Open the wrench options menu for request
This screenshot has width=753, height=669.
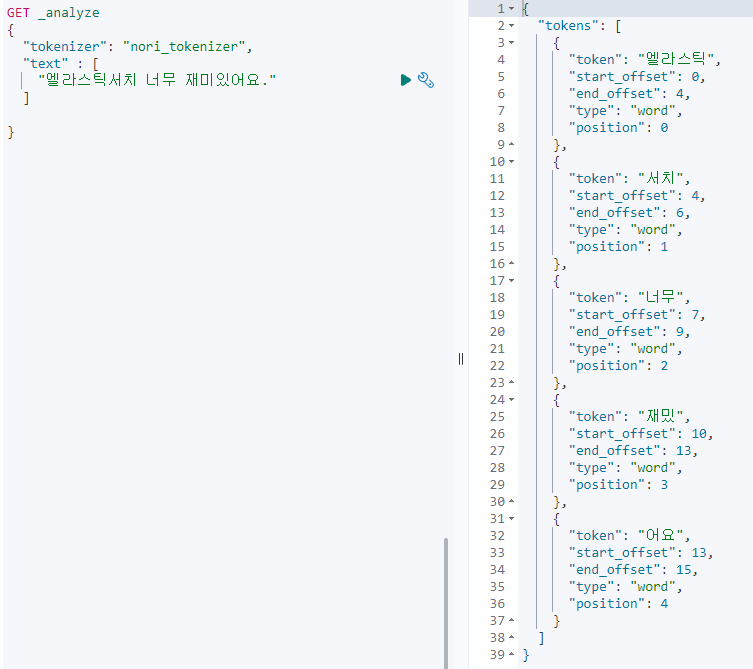[426, 80]
